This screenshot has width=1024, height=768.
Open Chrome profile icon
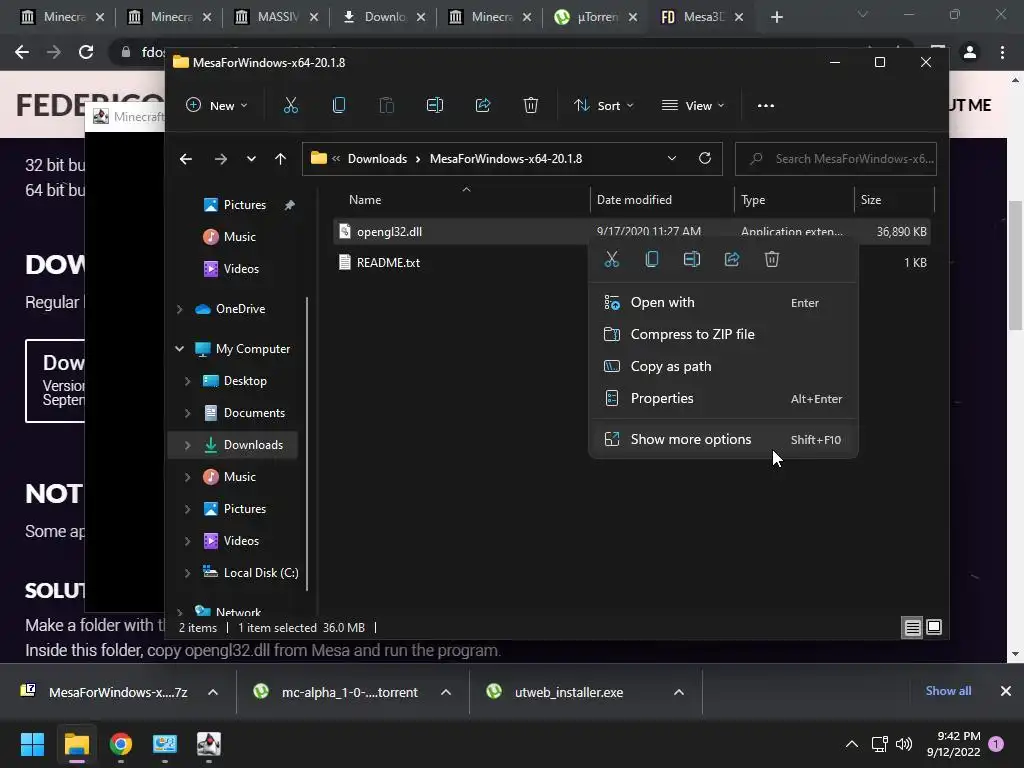pyautogui.click(x=970, y=52)
